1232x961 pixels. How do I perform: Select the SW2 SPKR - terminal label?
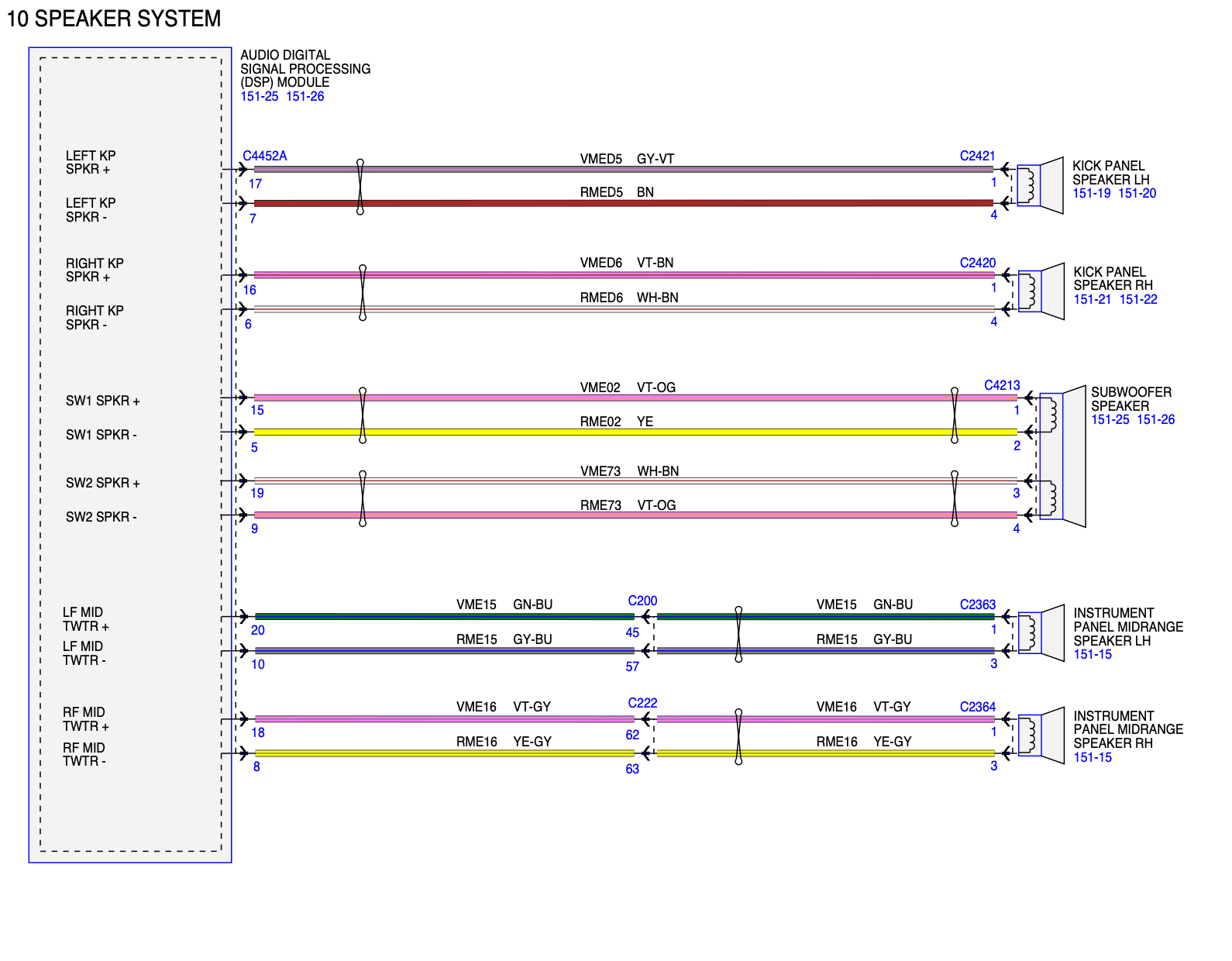tap(102, 518)
